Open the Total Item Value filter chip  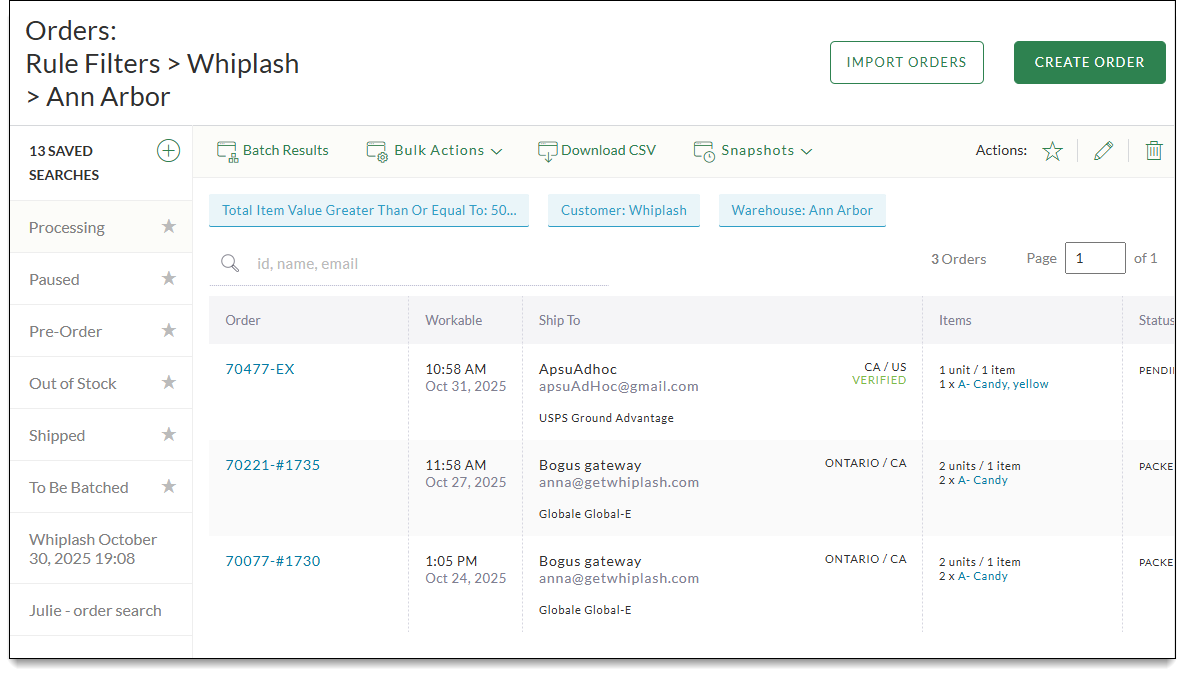pyautogui.click(x=368, y=211)
